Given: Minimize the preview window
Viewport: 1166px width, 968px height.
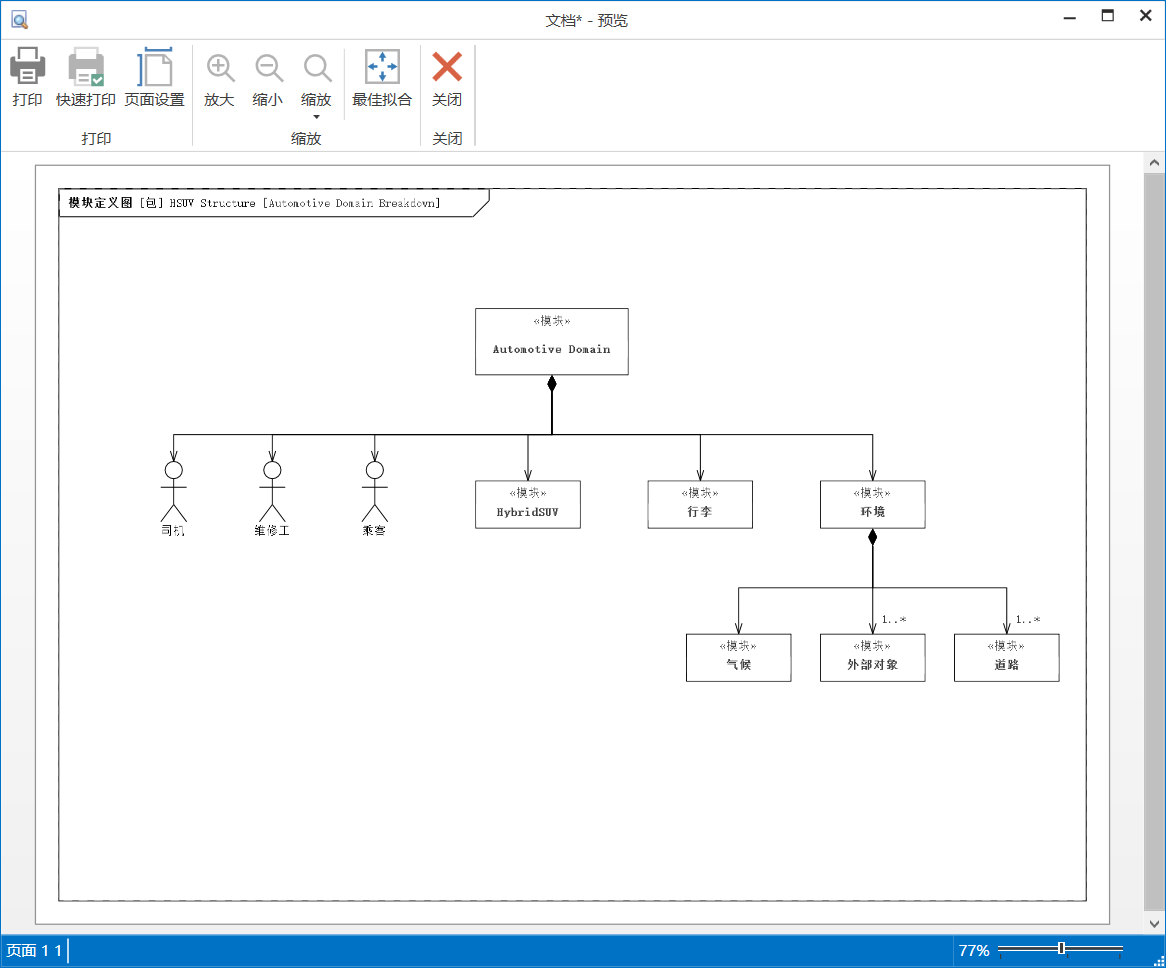Looking at the screenshot, I should pyautogui.click(x=1070, y=17).
